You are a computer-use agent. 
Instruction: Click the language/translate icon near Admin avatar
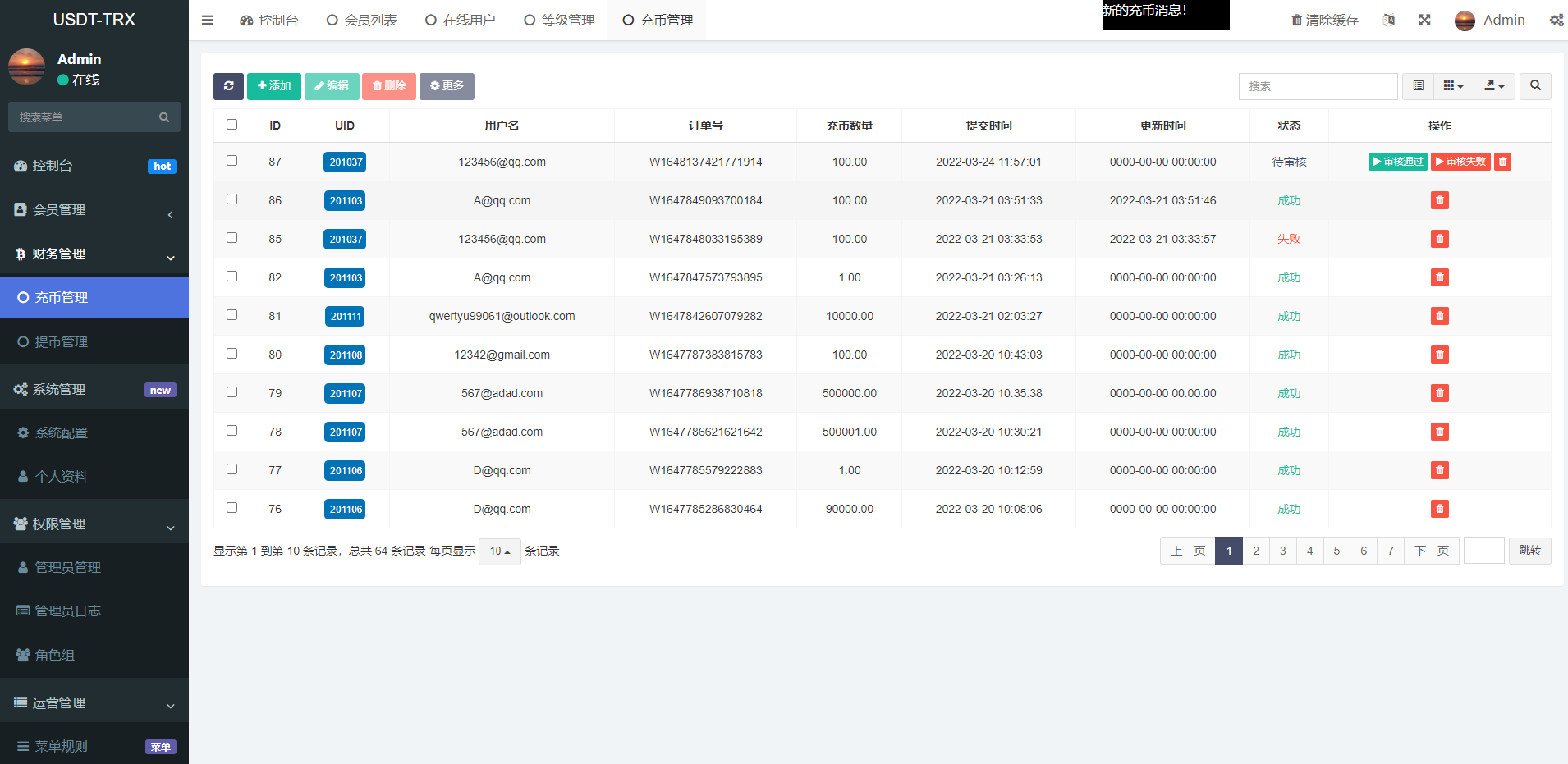(1389, 20)
